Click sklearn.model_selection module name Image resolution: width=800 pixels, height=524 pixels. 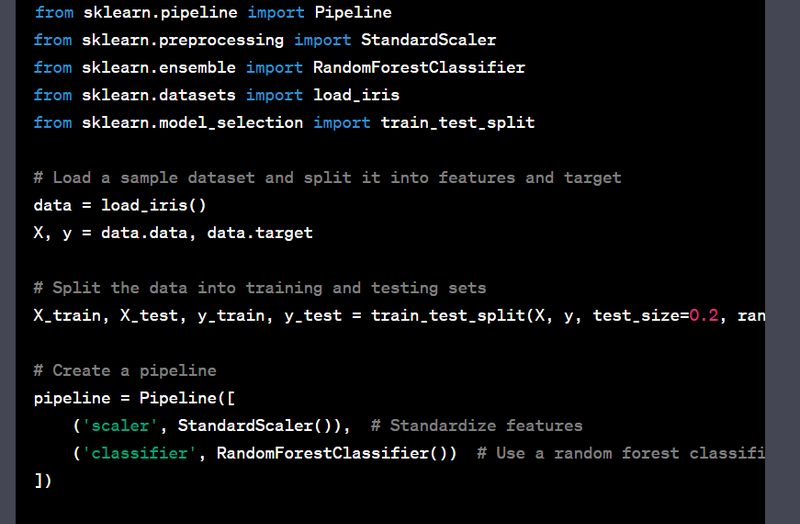pyautogui.click(x=192, y=122)
